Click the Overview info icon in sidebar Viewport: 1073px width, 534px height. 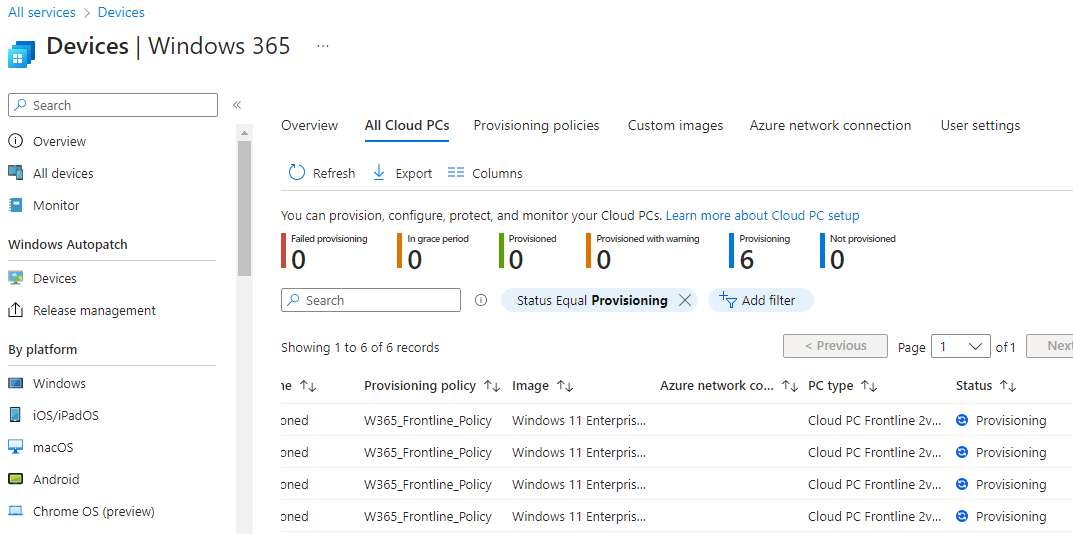(x=15, y=141)
